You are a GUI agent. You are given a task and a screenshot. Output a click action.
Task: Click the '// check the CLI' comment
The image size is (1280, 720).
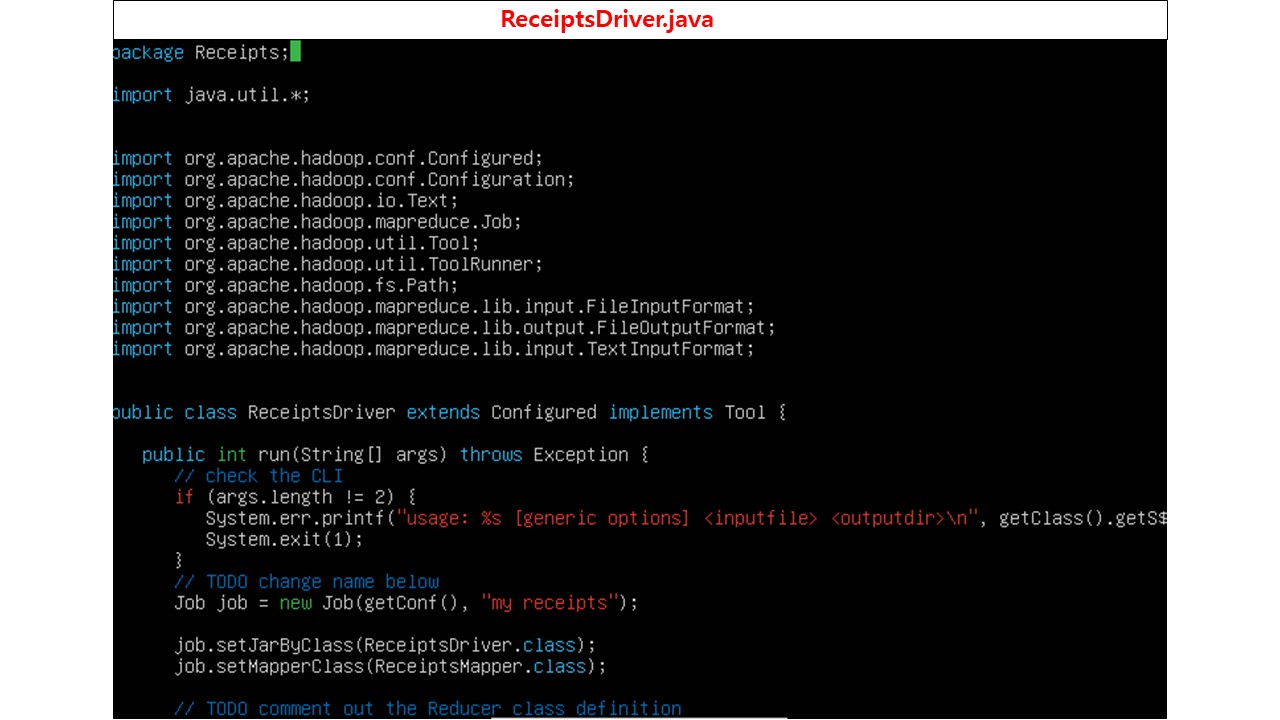pos(258,476)
